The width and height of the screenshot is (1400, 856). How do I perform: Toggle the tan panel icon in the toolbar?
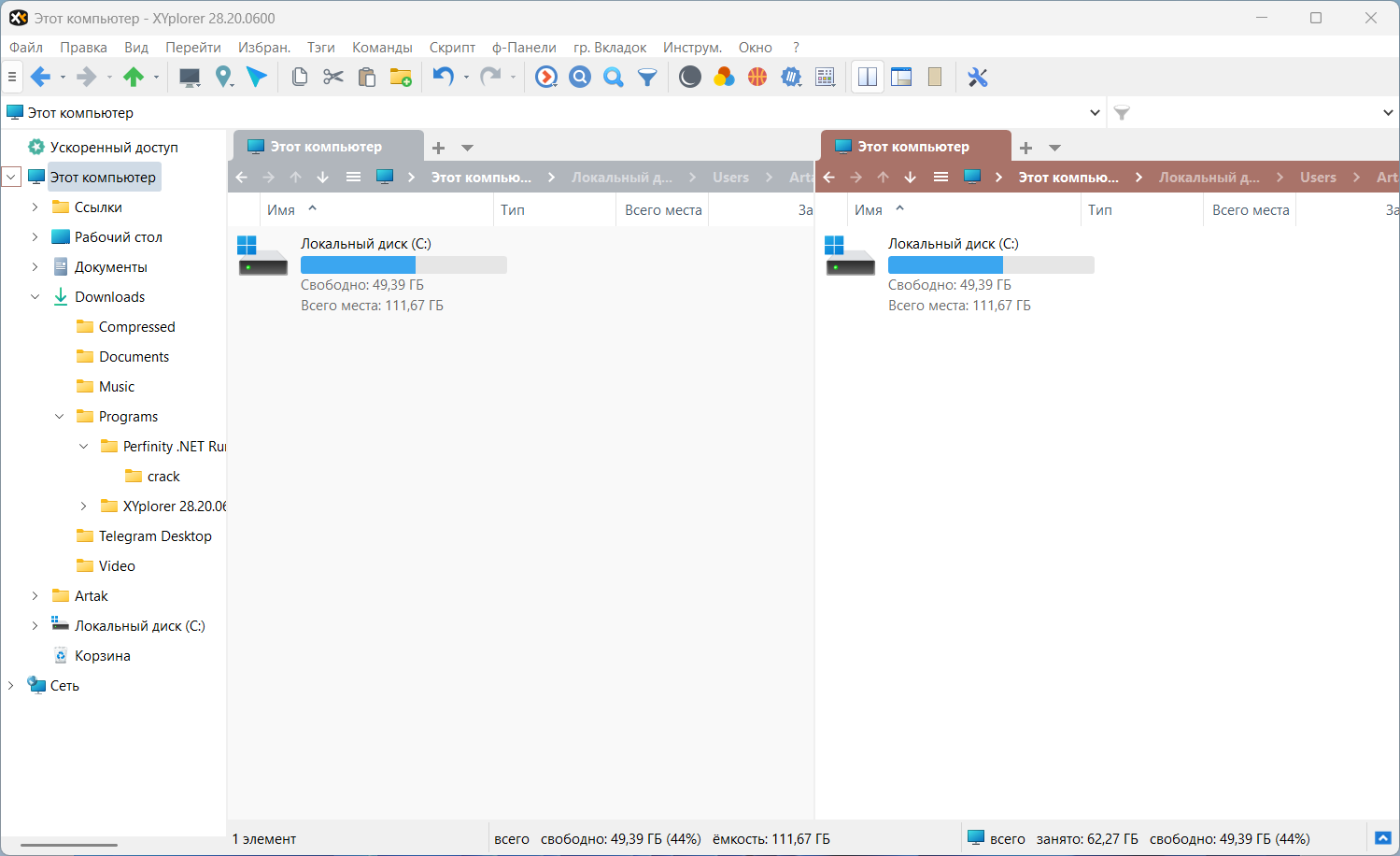point(935,78)
